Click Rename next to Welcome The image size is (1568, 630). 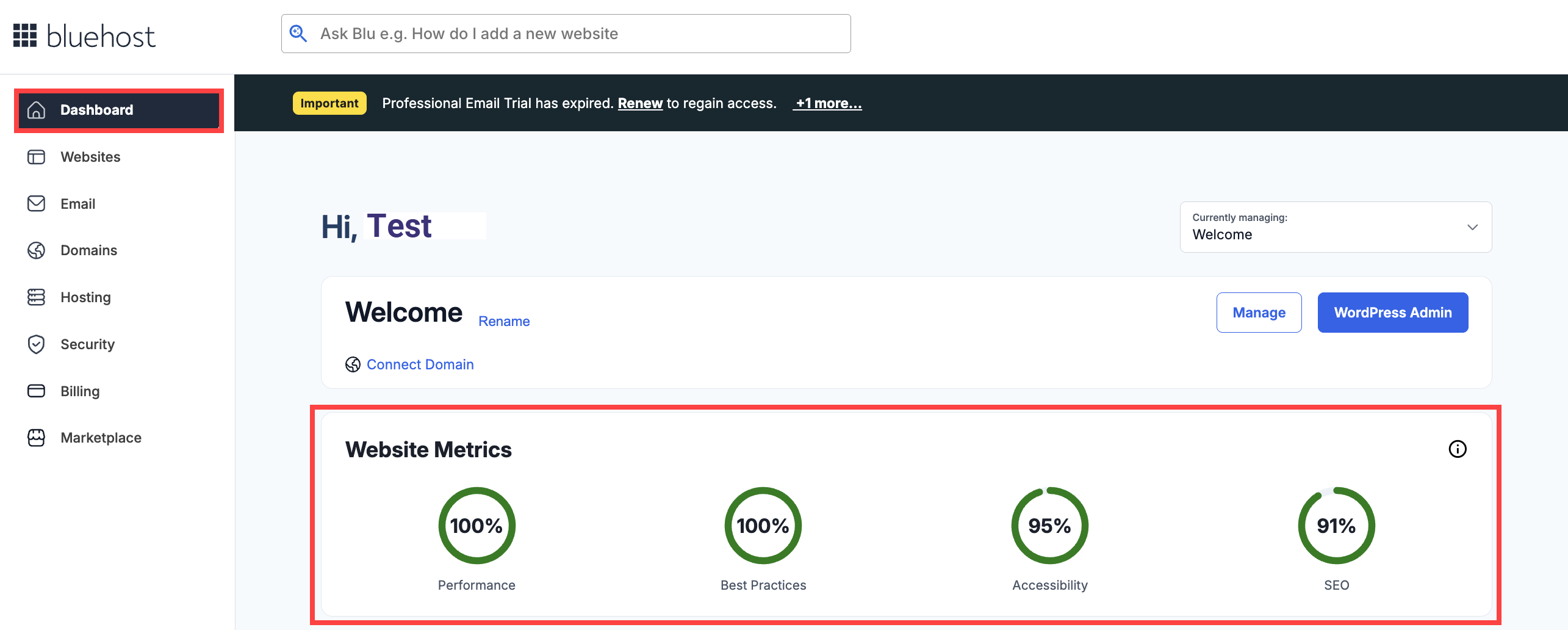click(504, 320)
